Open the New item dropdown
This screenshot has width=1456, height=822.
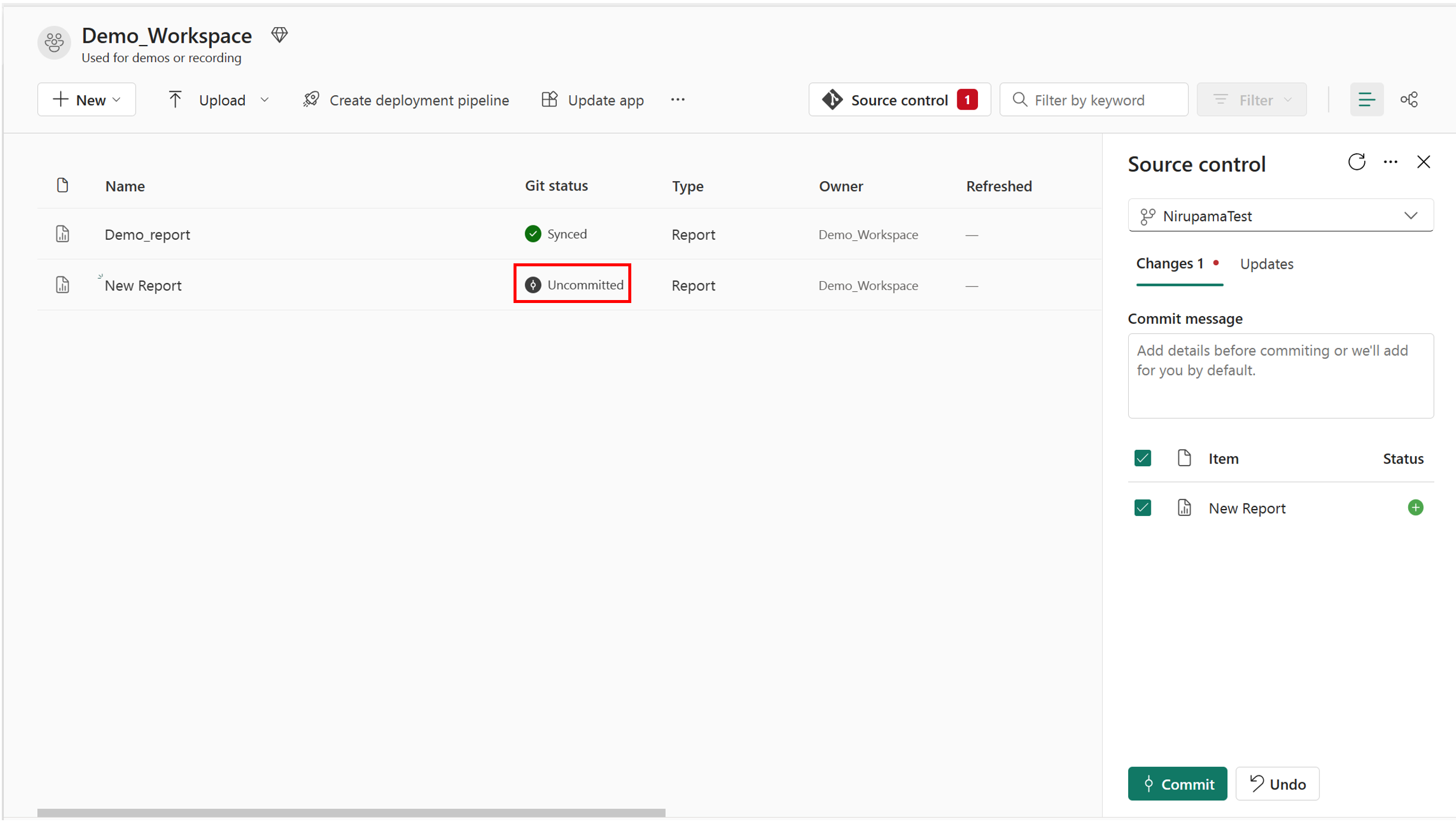(x=86, y=99)
